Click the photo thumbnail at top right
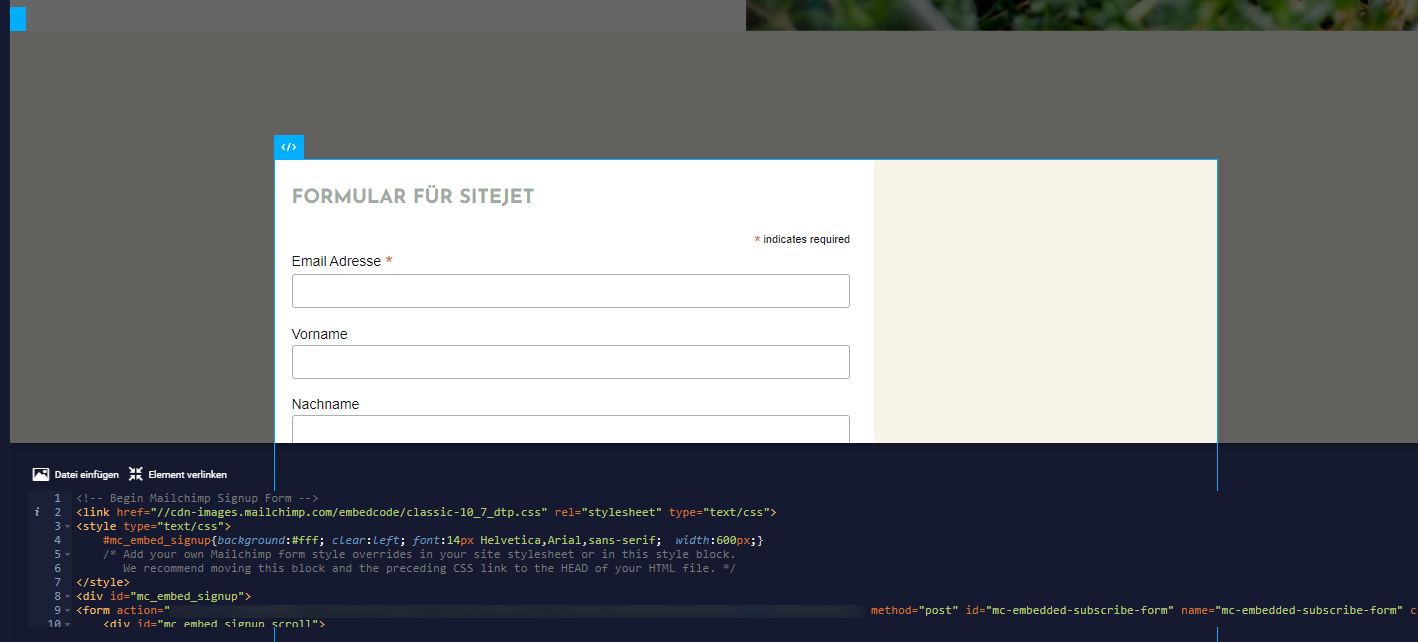Image resolution: width=1418 pixels, height=642 pixels. tap(1082, 15)
